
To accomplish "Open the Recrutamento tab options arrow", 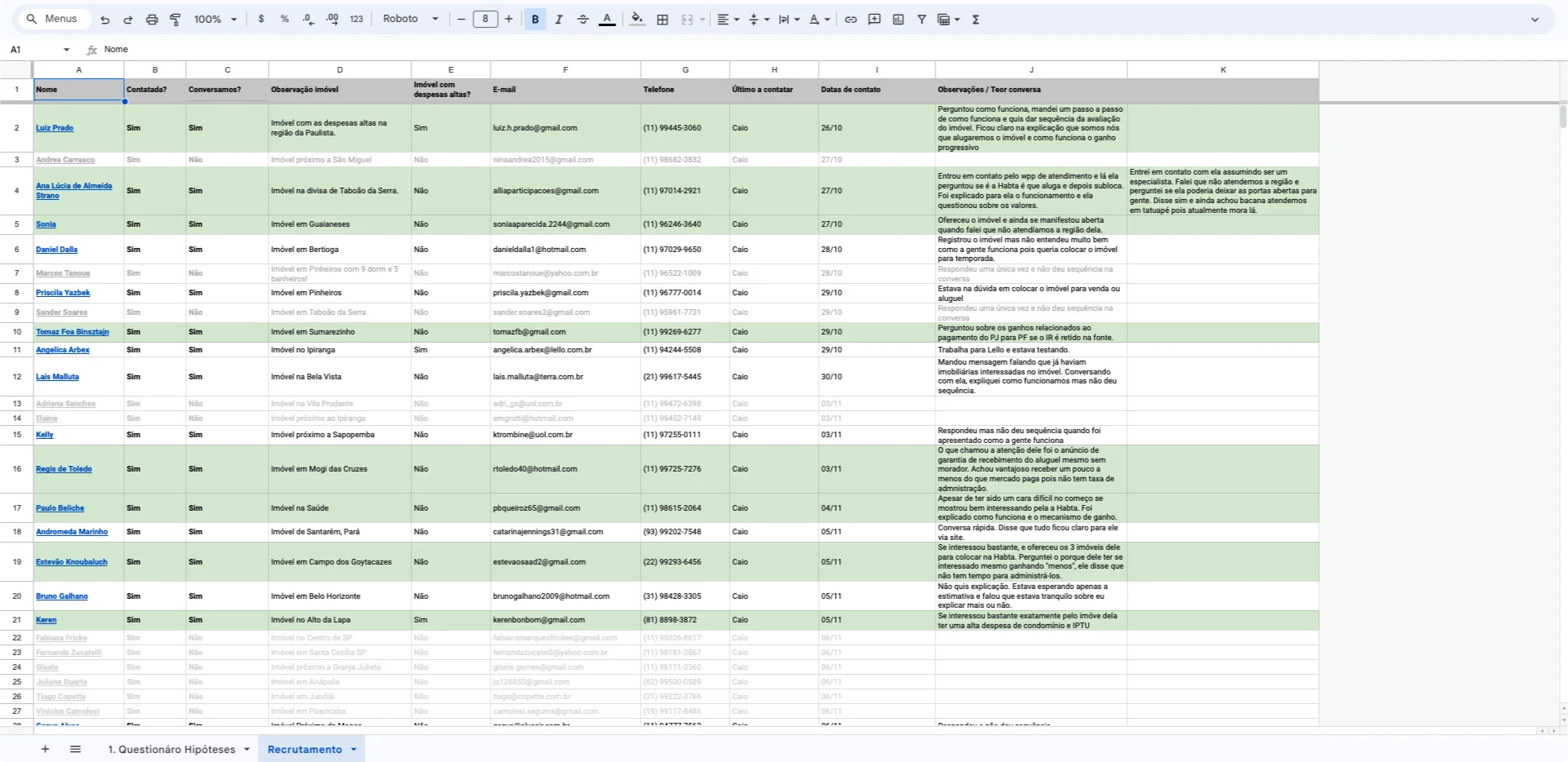I will [353, 749].
